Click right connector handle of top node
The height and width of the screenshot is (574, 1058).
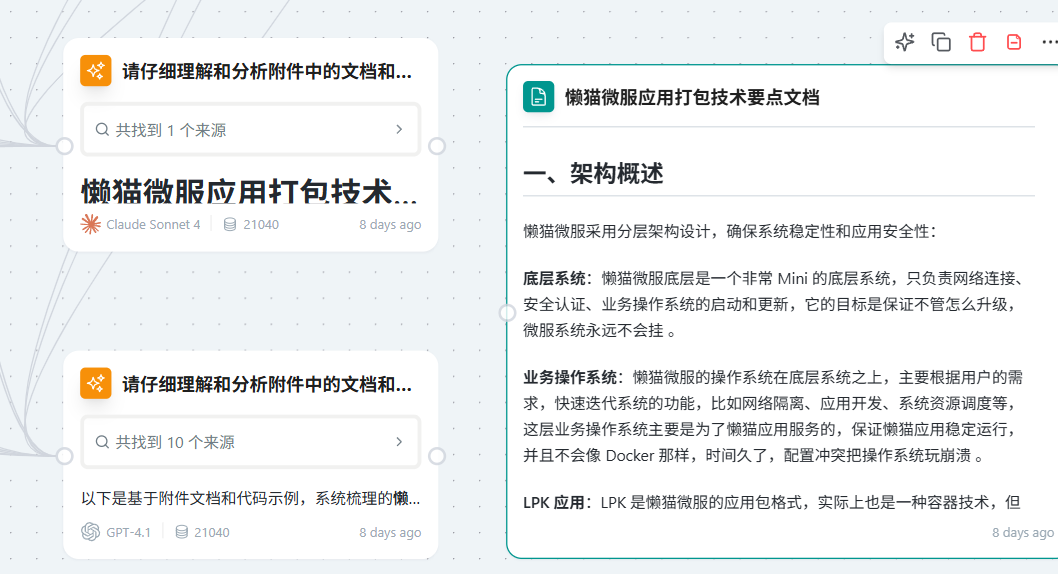tap(437, 146)
